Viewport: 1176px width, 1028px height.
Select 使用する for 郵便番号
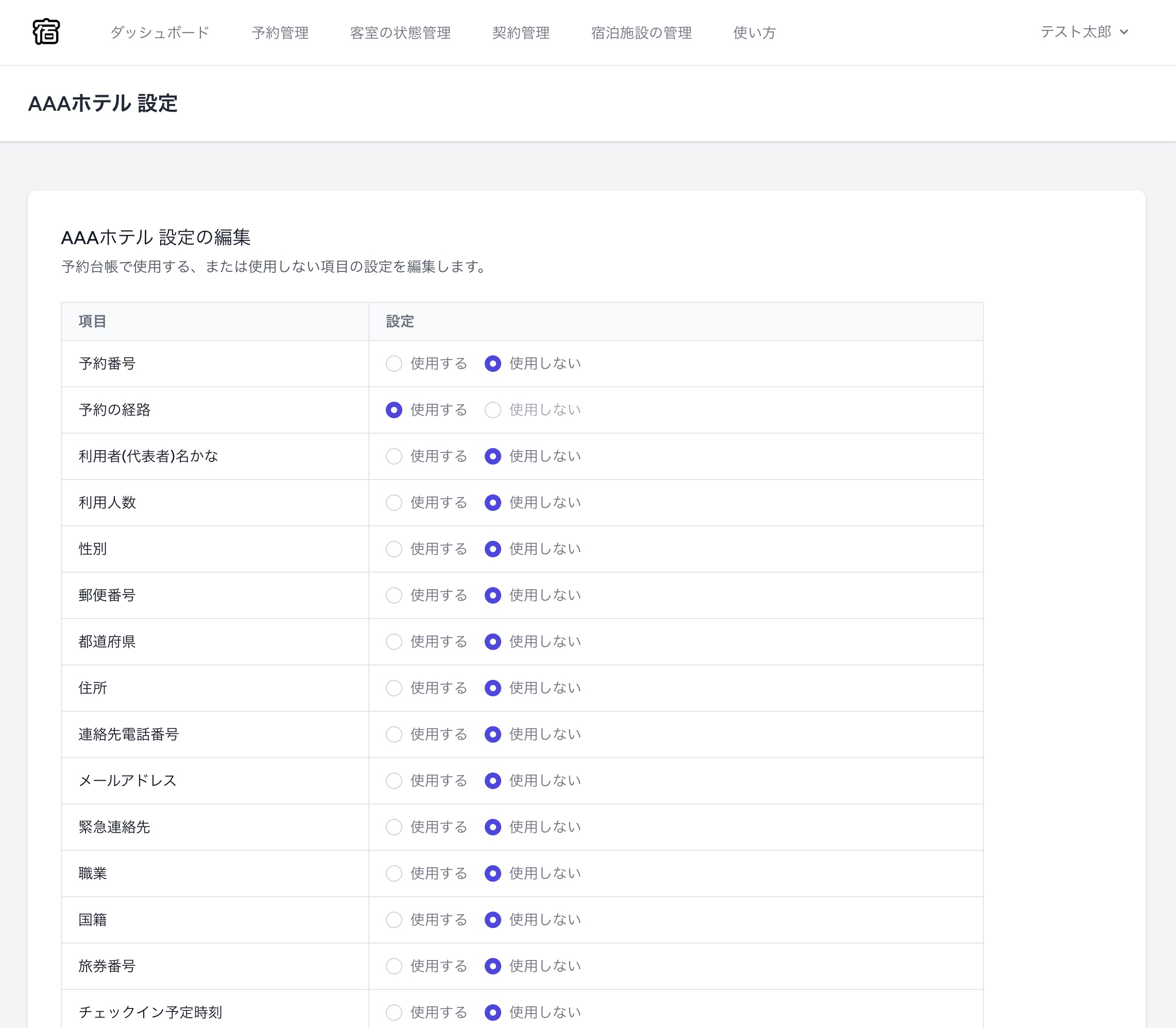tap(394, 595)
